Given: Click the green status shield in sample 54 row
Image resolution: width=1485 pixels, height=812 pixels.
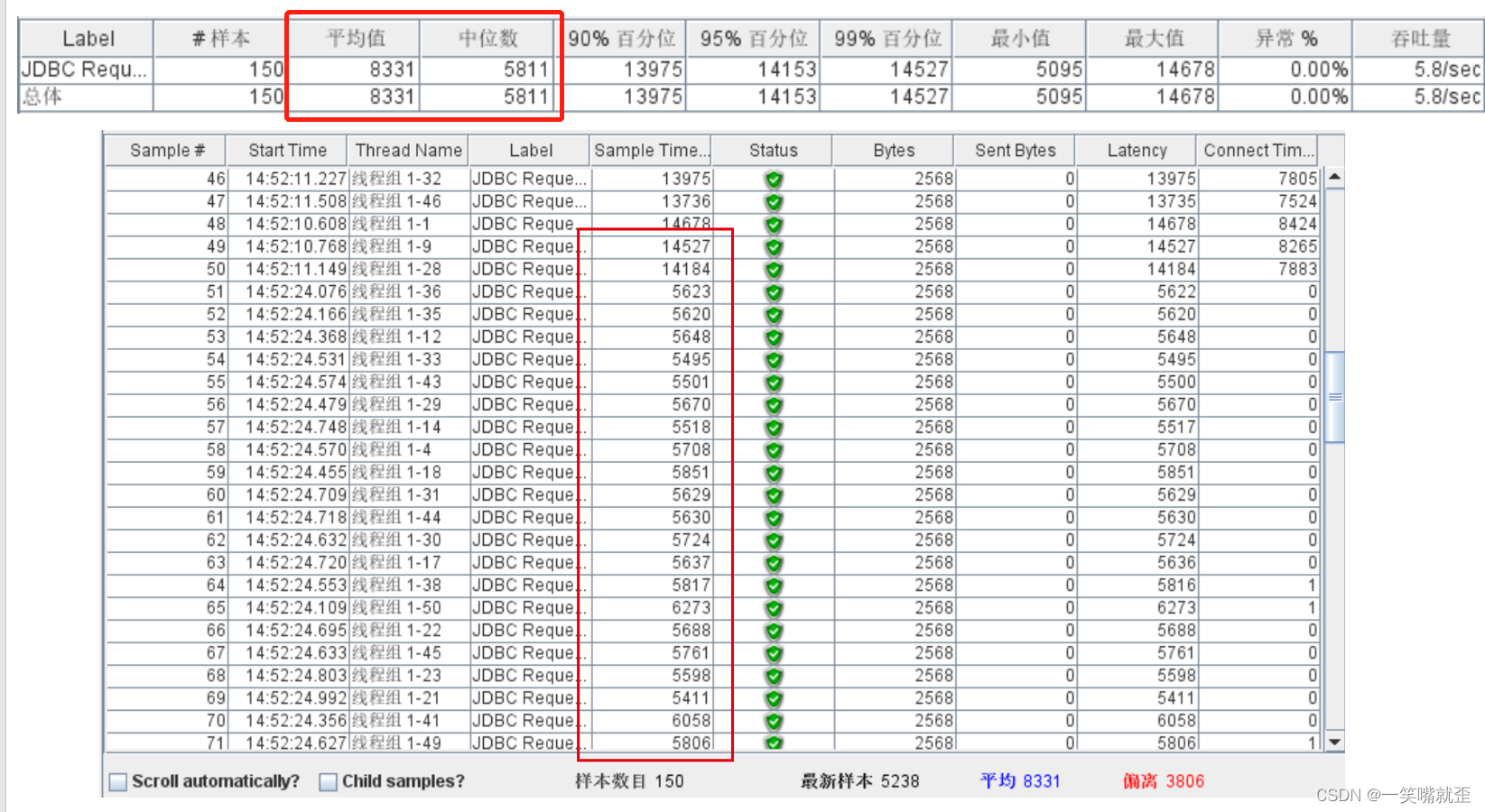Looking at the screenshot, I should [x=774, y=360].
